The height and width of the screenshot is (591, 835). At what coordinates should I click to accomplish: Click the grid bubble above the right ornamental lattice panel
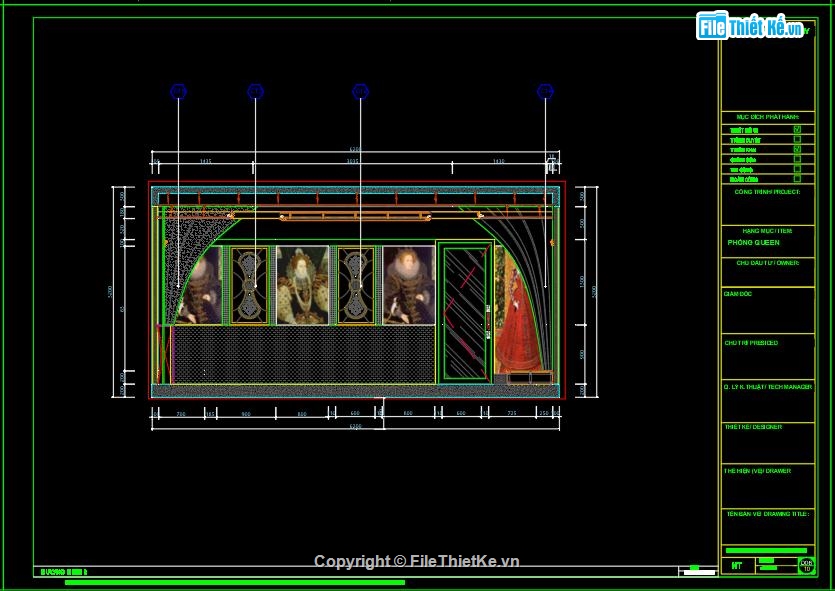[x=361, y=92]
